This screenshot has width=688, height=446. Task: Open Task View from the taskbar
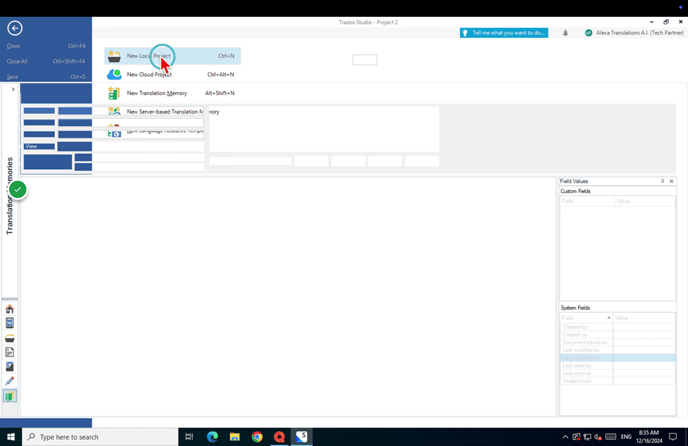coord(189,437)
